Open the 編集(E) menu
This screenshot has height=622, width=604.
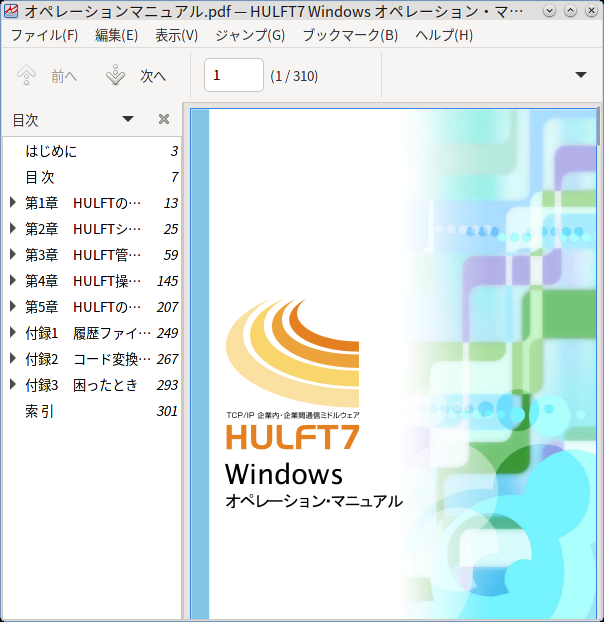116,35
